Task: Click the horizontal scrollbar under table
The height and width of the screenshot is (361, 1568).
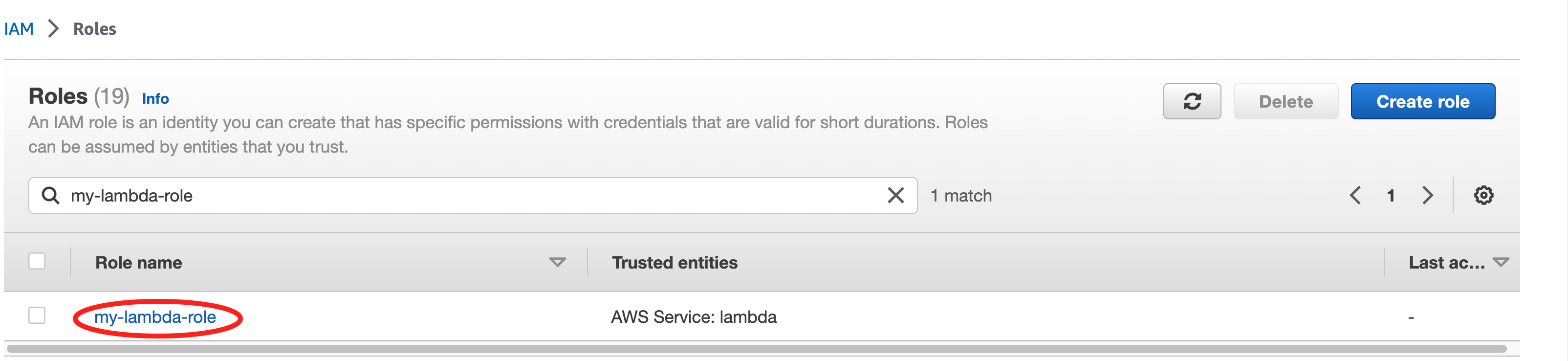Action: coord(757,349)
